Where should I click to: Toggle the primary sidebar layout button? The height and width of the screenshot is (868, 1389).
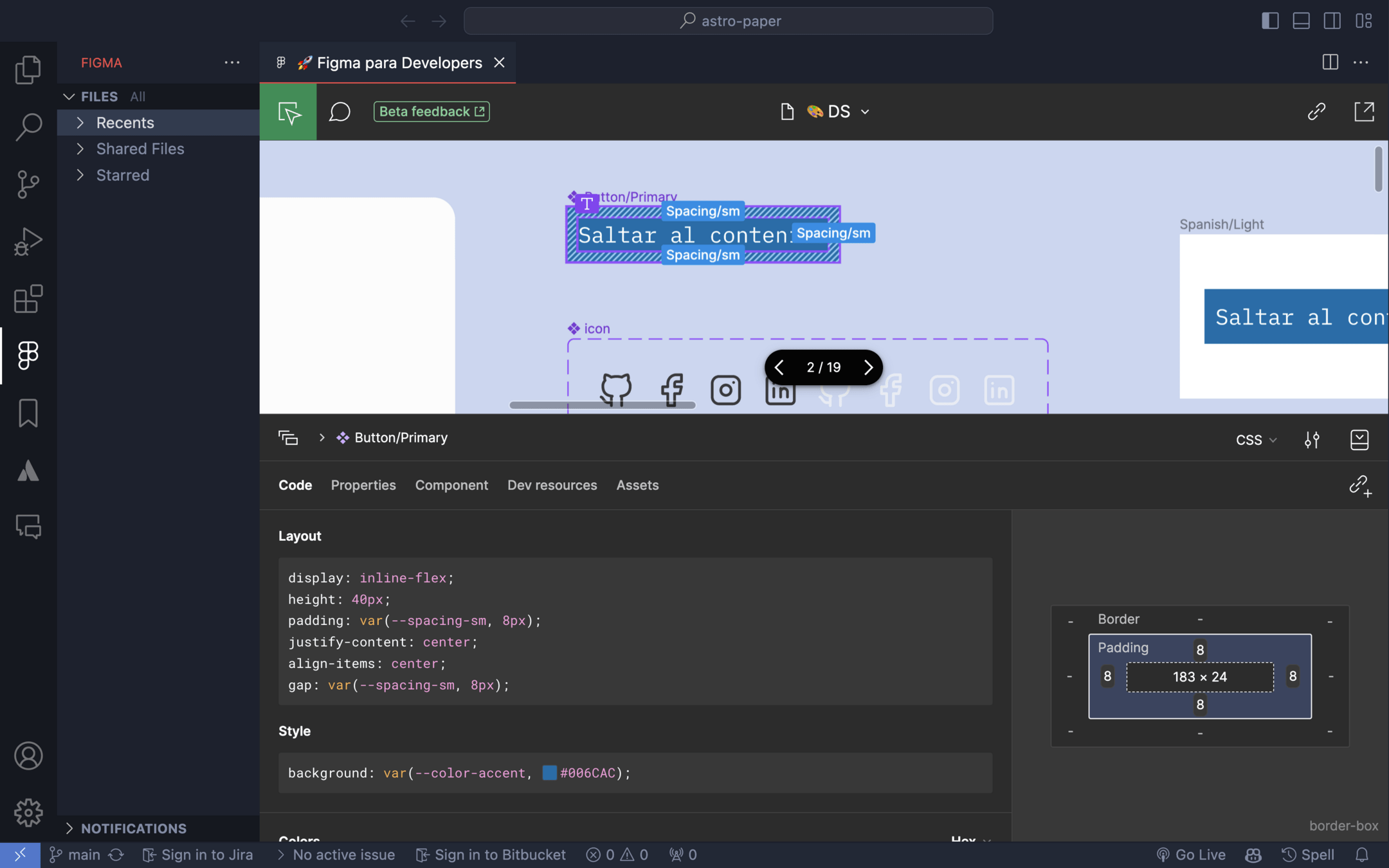pyautogui.click(x=1270, y=21)
